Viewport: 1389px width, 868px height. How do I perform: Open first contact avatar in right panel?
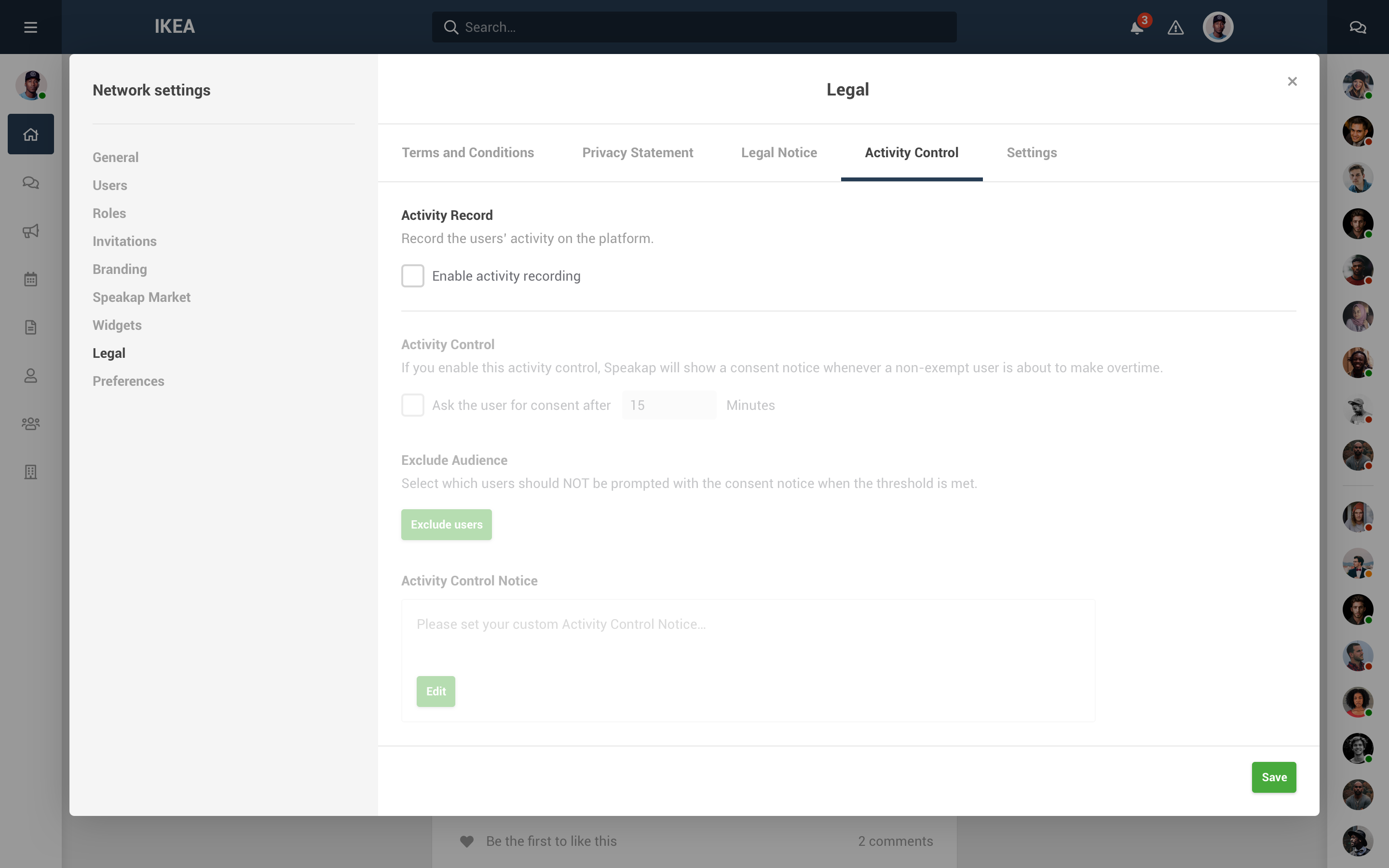click(1358, 85)
